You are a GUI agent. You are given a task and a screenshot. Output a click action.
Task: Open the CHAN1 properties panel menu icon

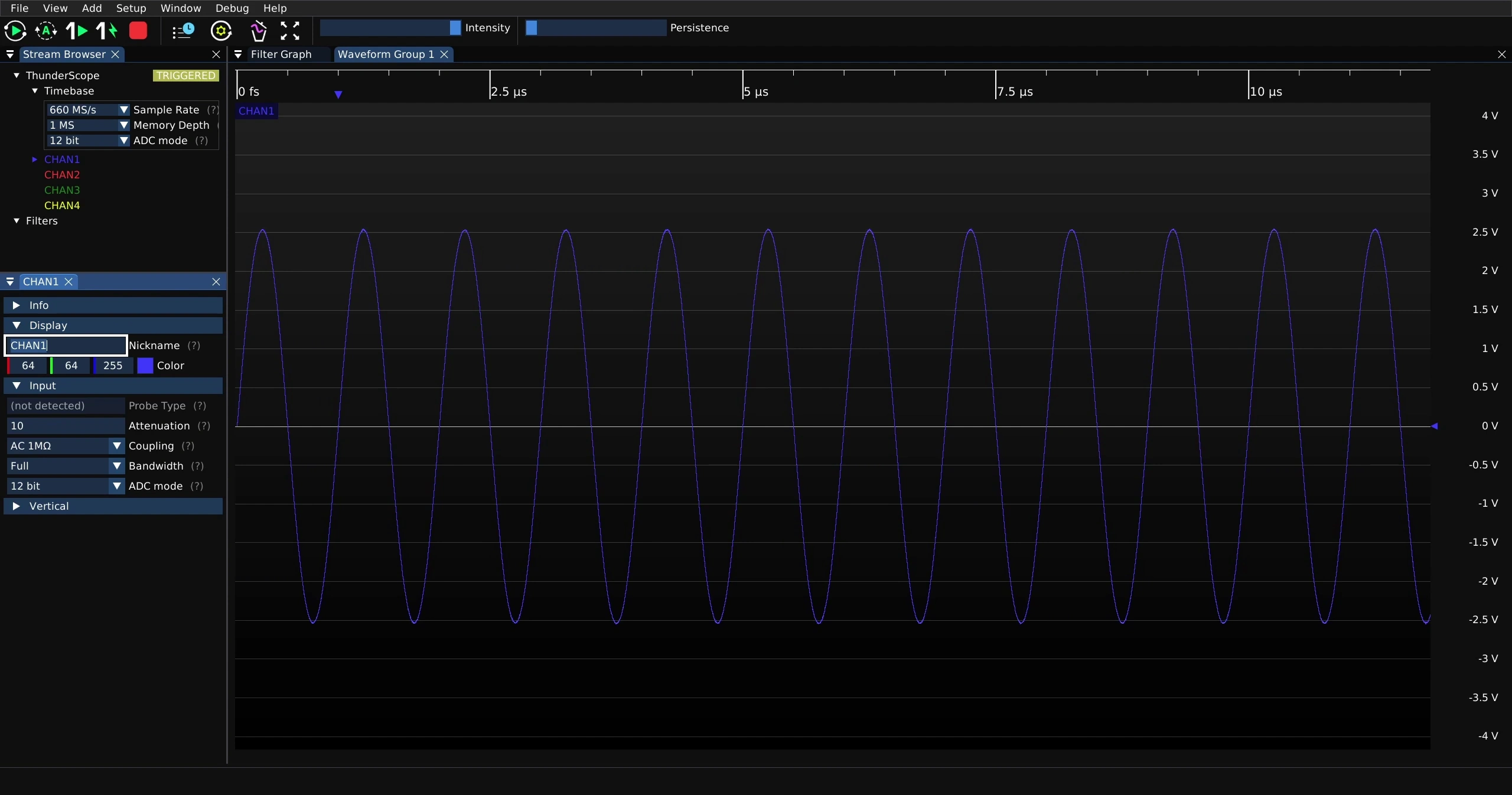(x=10, y=282)
